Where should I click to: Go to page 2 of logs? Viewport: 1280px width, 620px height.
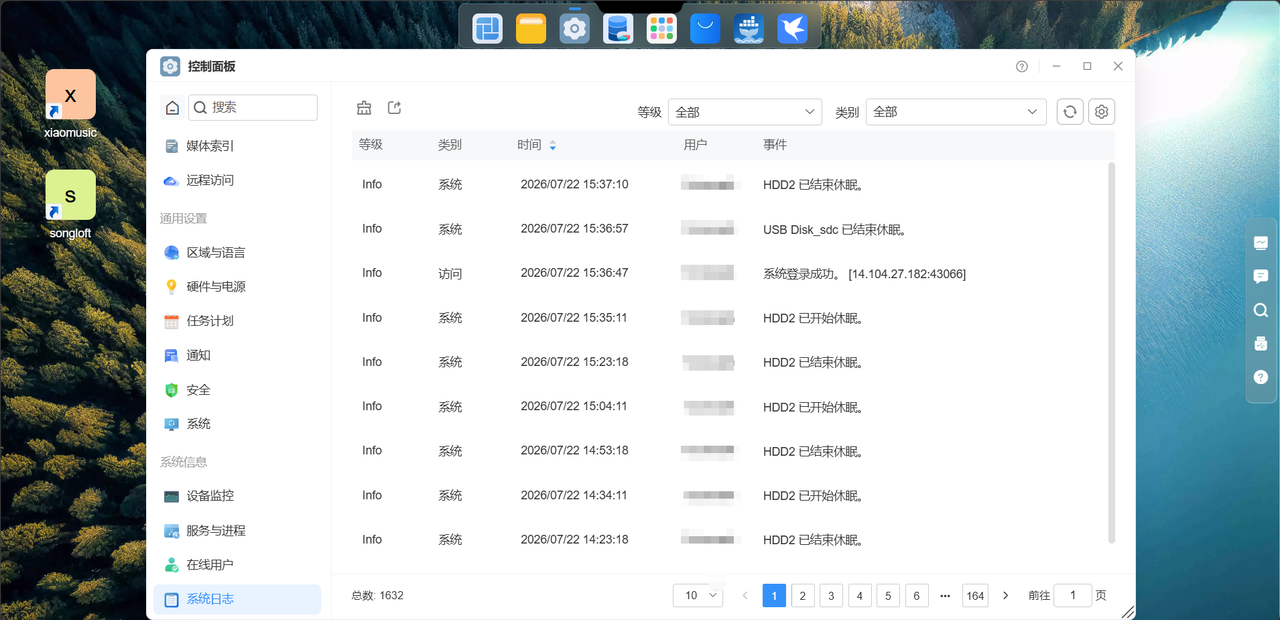pos(803,595)
